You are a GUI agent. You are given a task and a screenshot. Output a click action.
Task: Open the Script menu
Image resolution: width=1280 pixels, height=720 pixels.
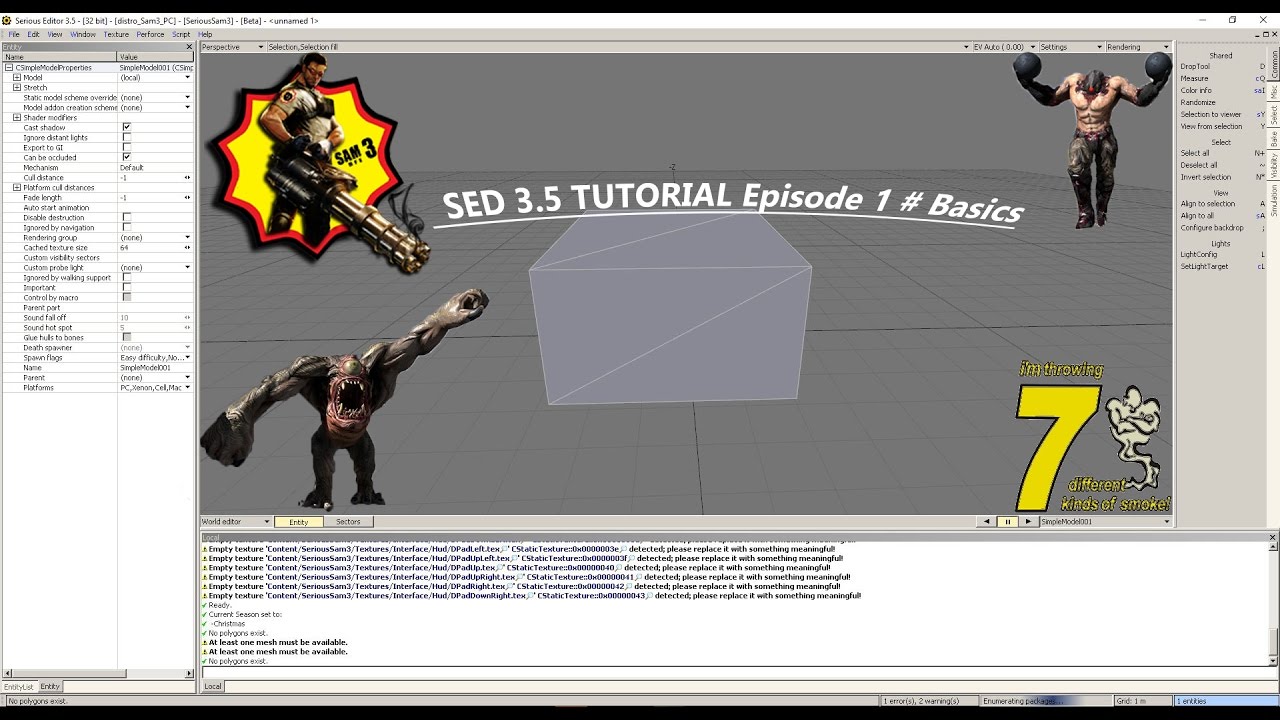tap(181, 34)
